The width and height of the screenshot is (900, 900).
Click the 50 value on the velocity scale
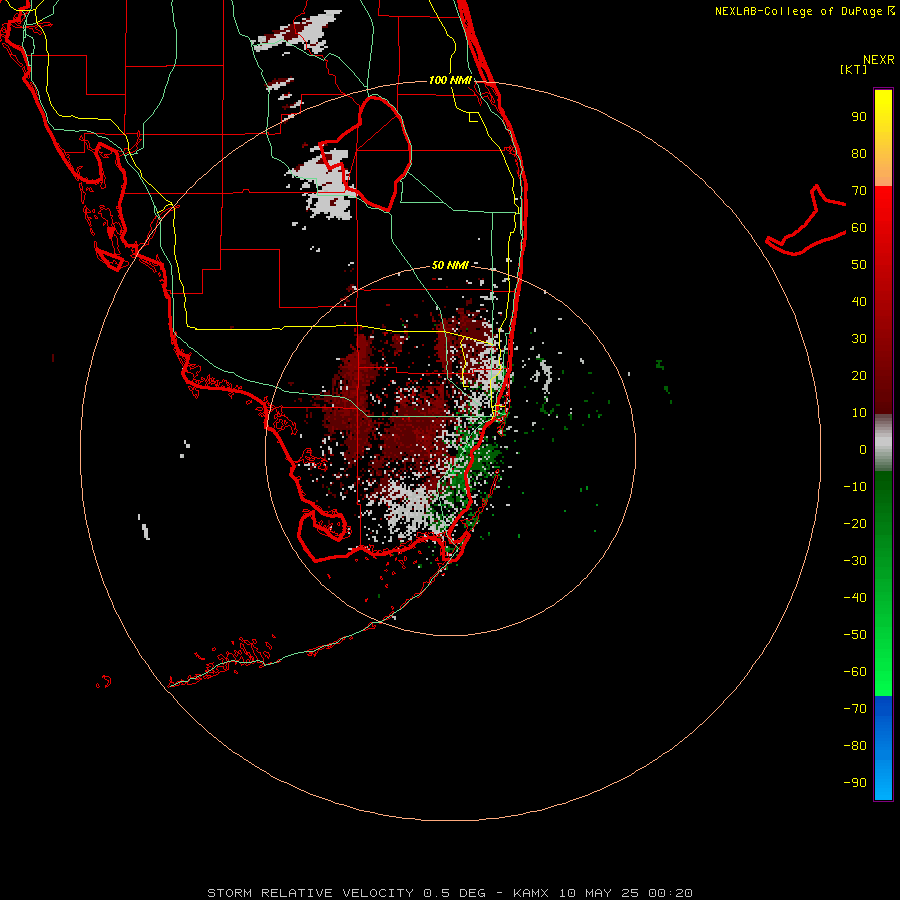(859, 265)
